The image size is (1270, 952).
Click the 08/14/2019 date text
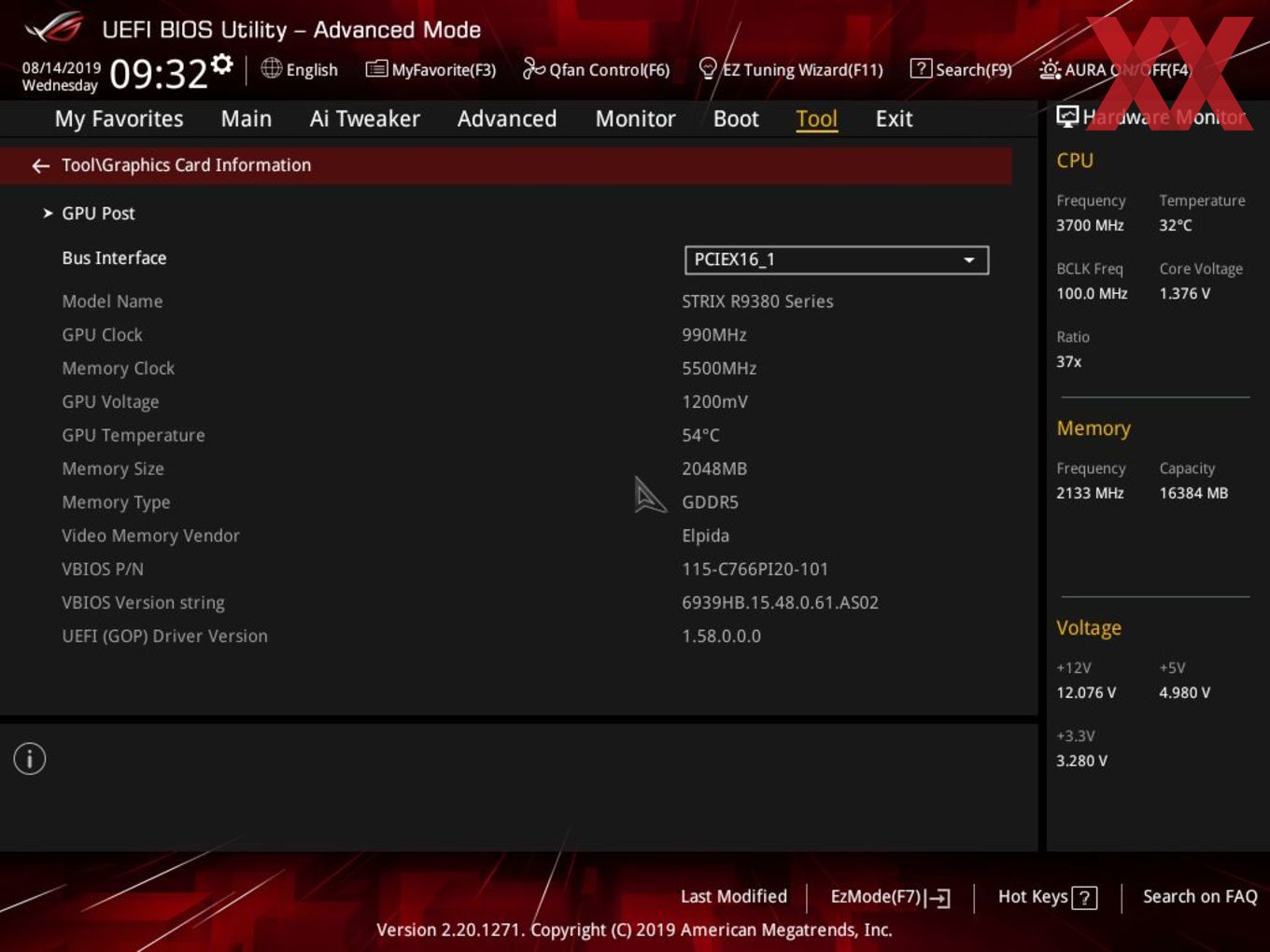point(62,68)
